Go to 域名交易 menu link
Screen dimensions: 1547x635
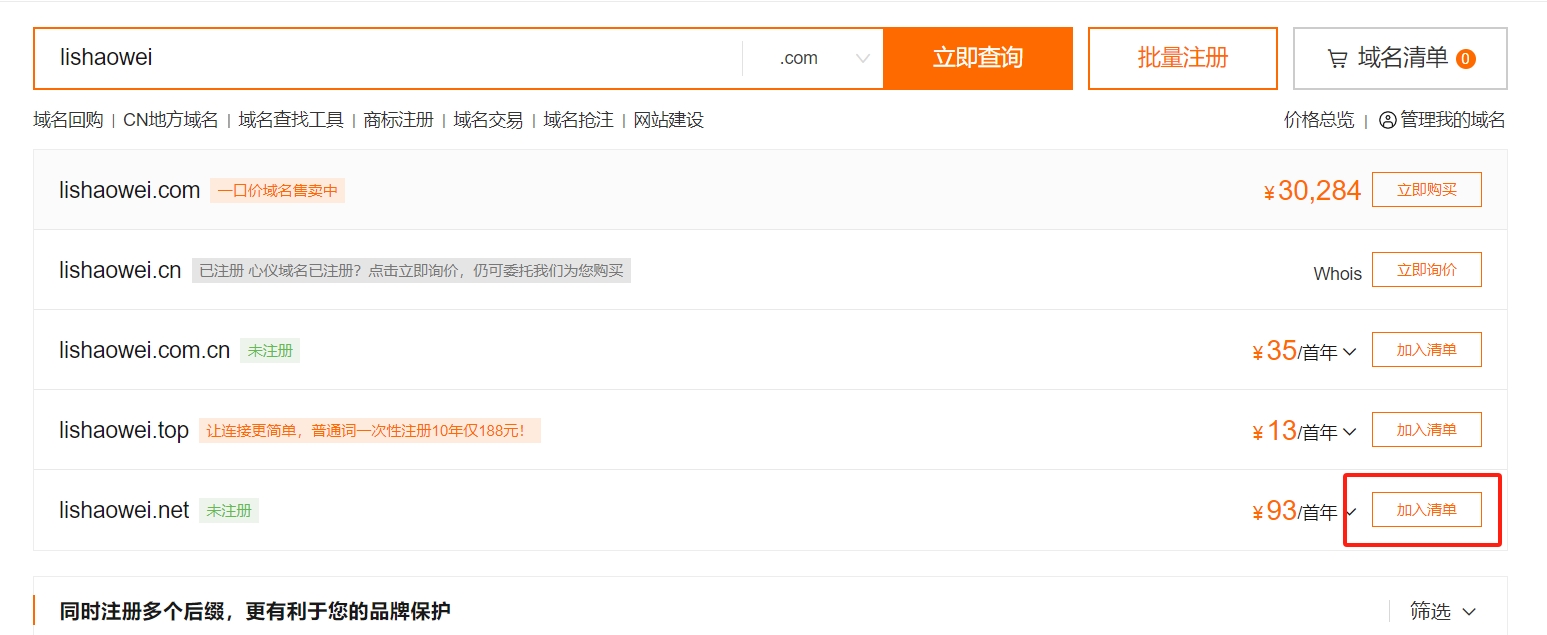[488, 120]
